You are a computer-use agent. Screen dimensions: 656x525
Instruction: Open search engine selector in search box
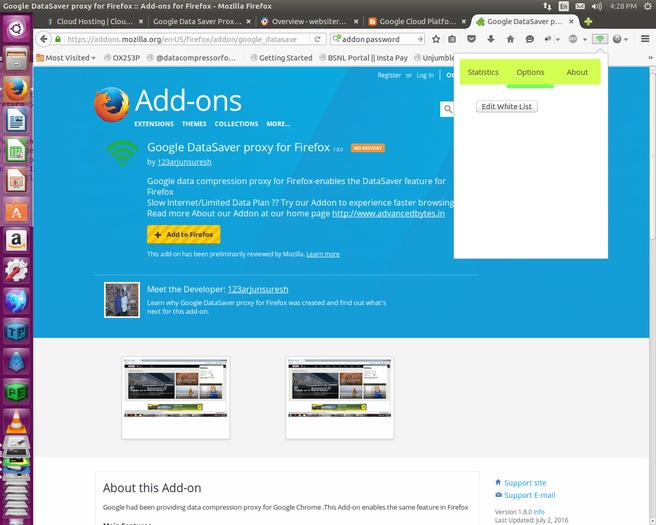click(x=336, y=39)
